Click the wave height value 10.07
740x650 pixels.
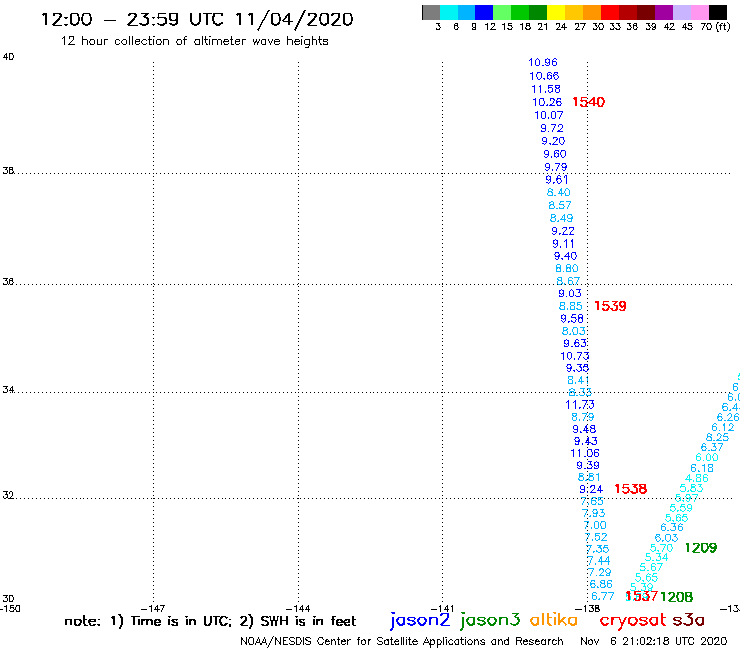tap(548, 115)
